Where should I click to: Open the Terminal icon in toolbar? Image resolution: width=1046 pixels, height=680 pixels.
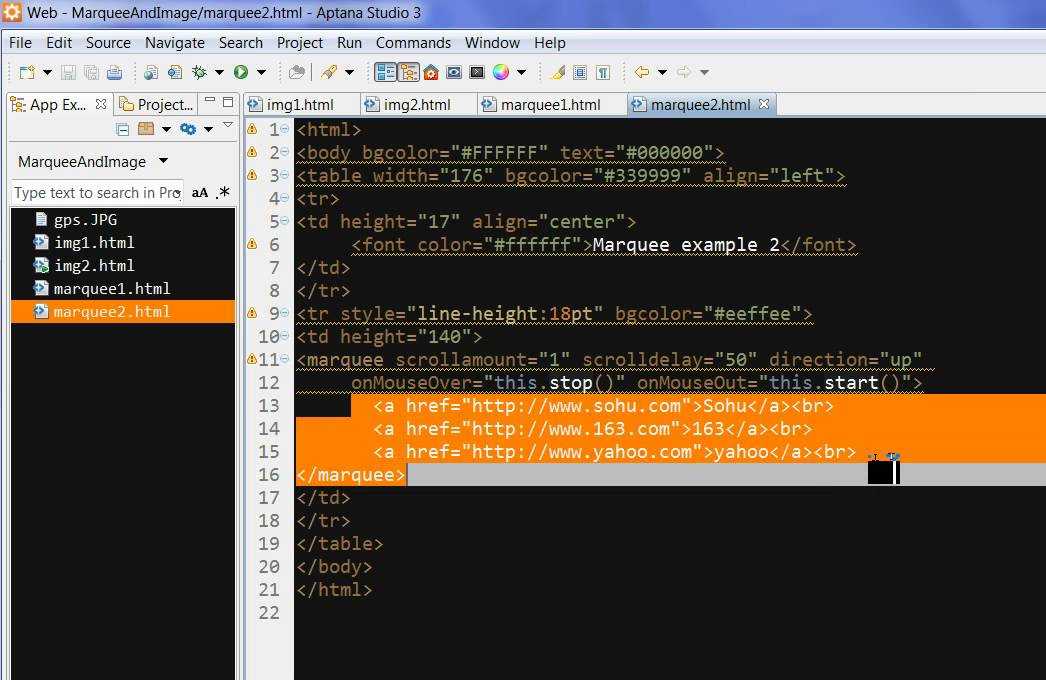click(x=477, y=72)
